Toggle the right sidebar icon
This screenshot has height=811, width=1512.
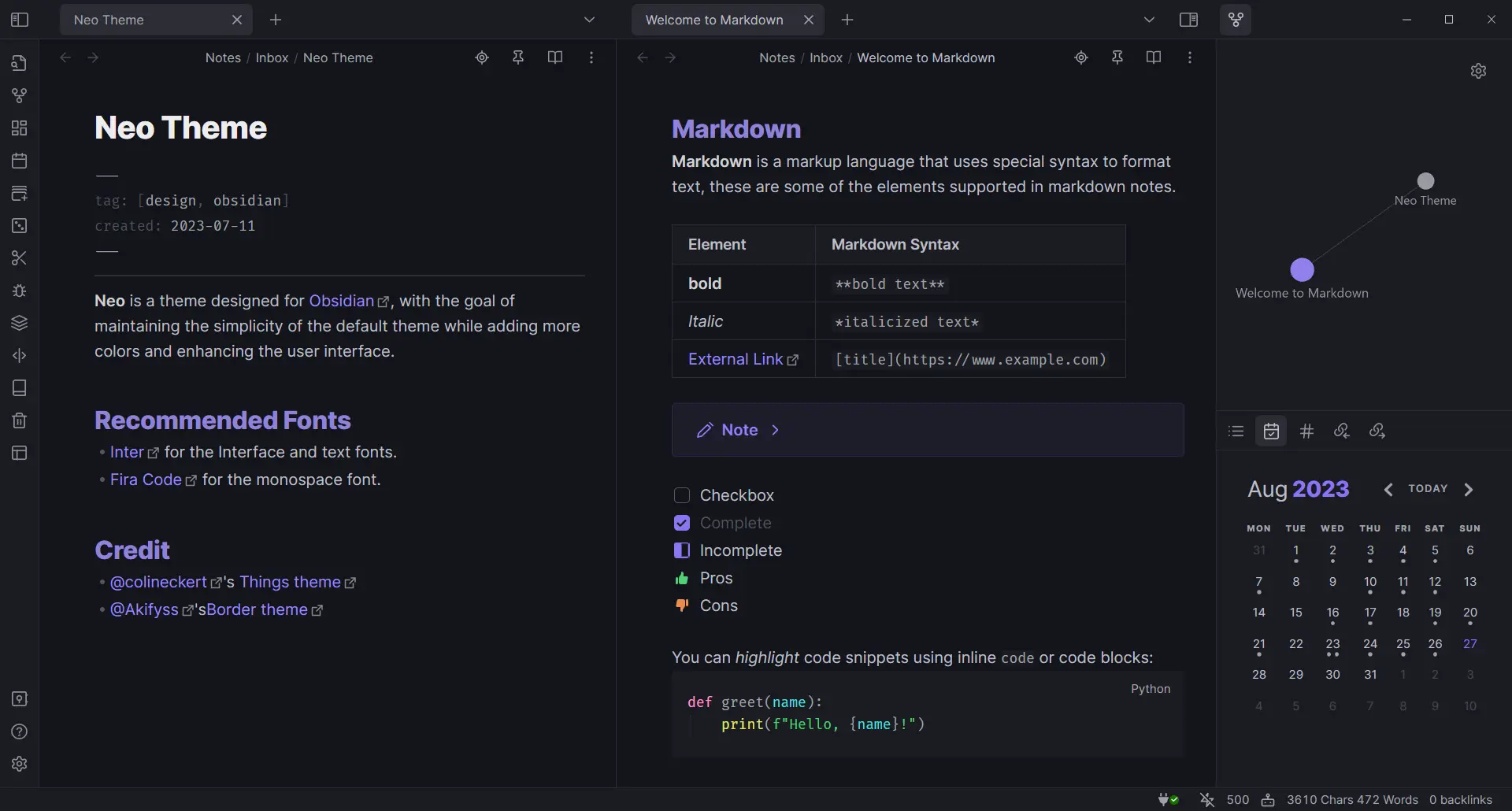(x=1188, y=20)
